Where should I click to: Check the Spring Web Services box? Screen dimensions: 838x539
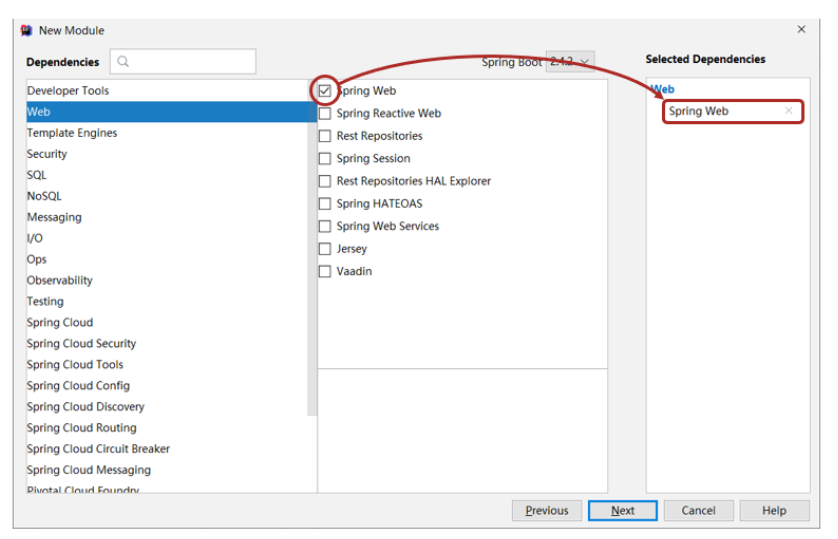point(325,226)
